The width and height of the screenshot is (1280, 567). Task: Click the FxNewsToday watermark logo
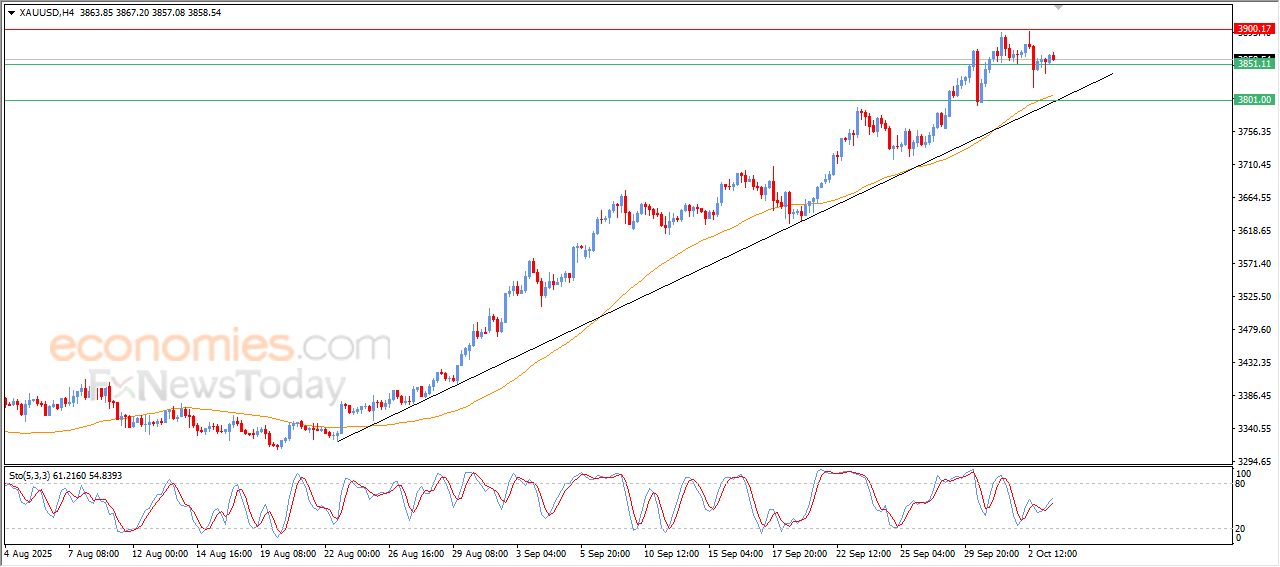[x=215, y=386]
